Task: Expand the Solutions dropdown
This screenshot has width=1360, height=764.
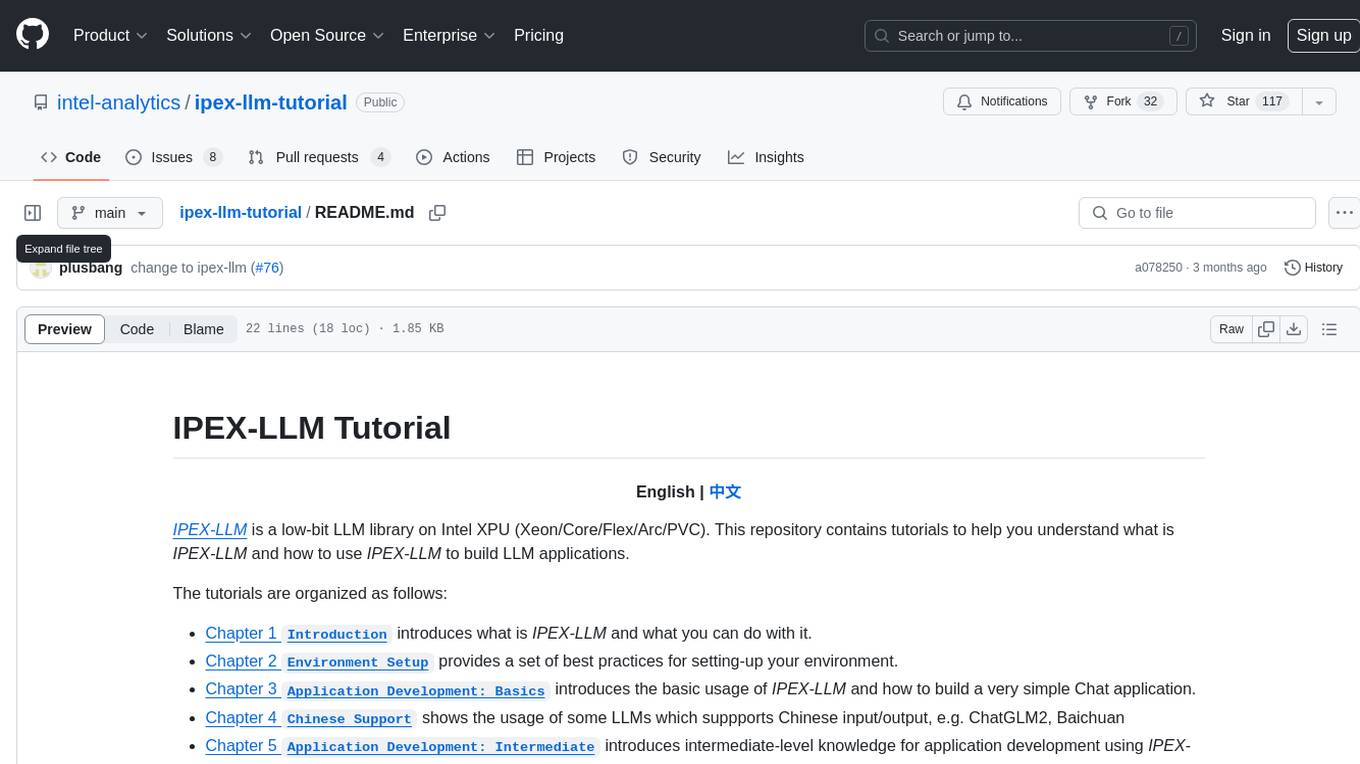Action: pyautogui.click(x=208, y=35)
